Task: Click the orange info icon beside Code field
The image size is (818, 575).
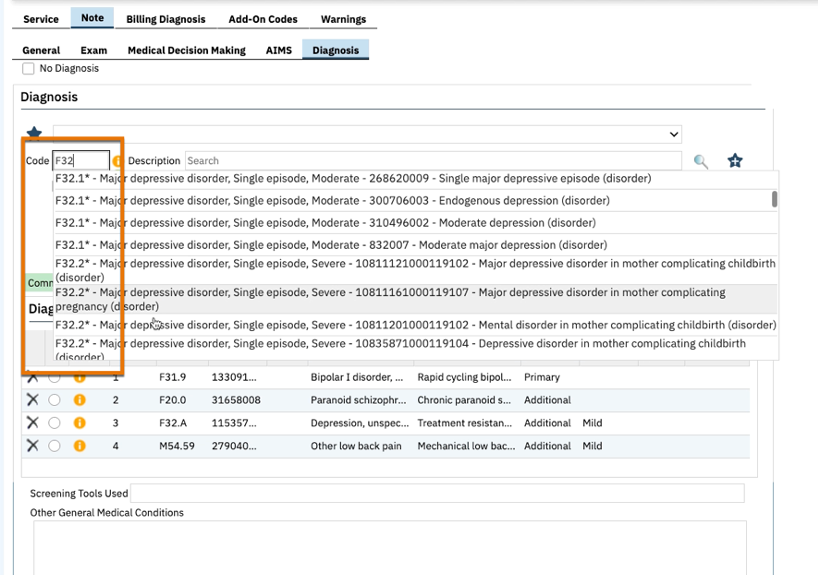Action: pos(118,161)
